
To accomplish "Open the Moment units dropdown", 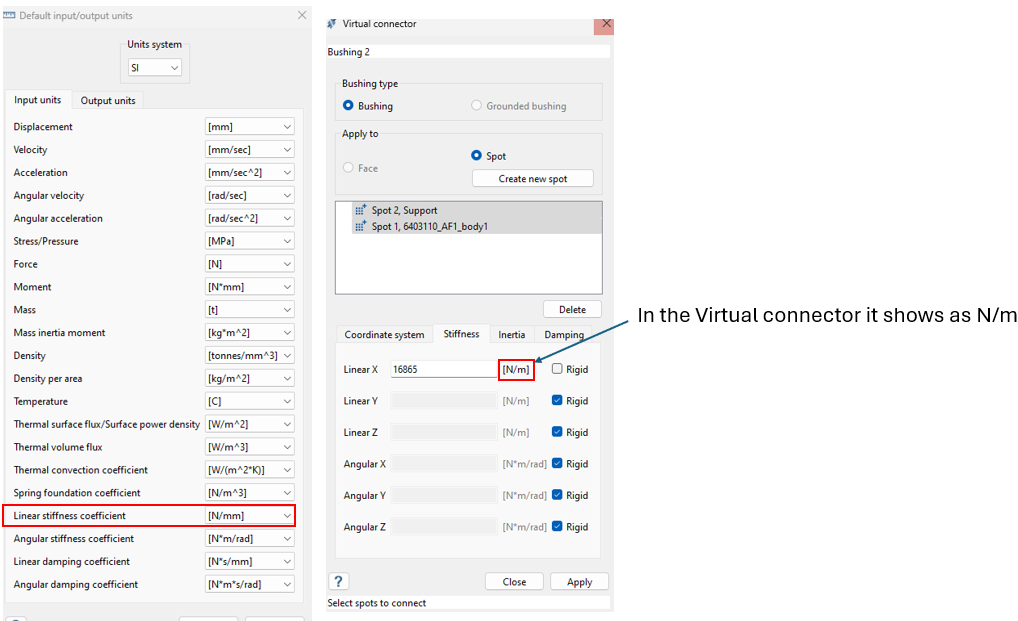I will [250, 287].
